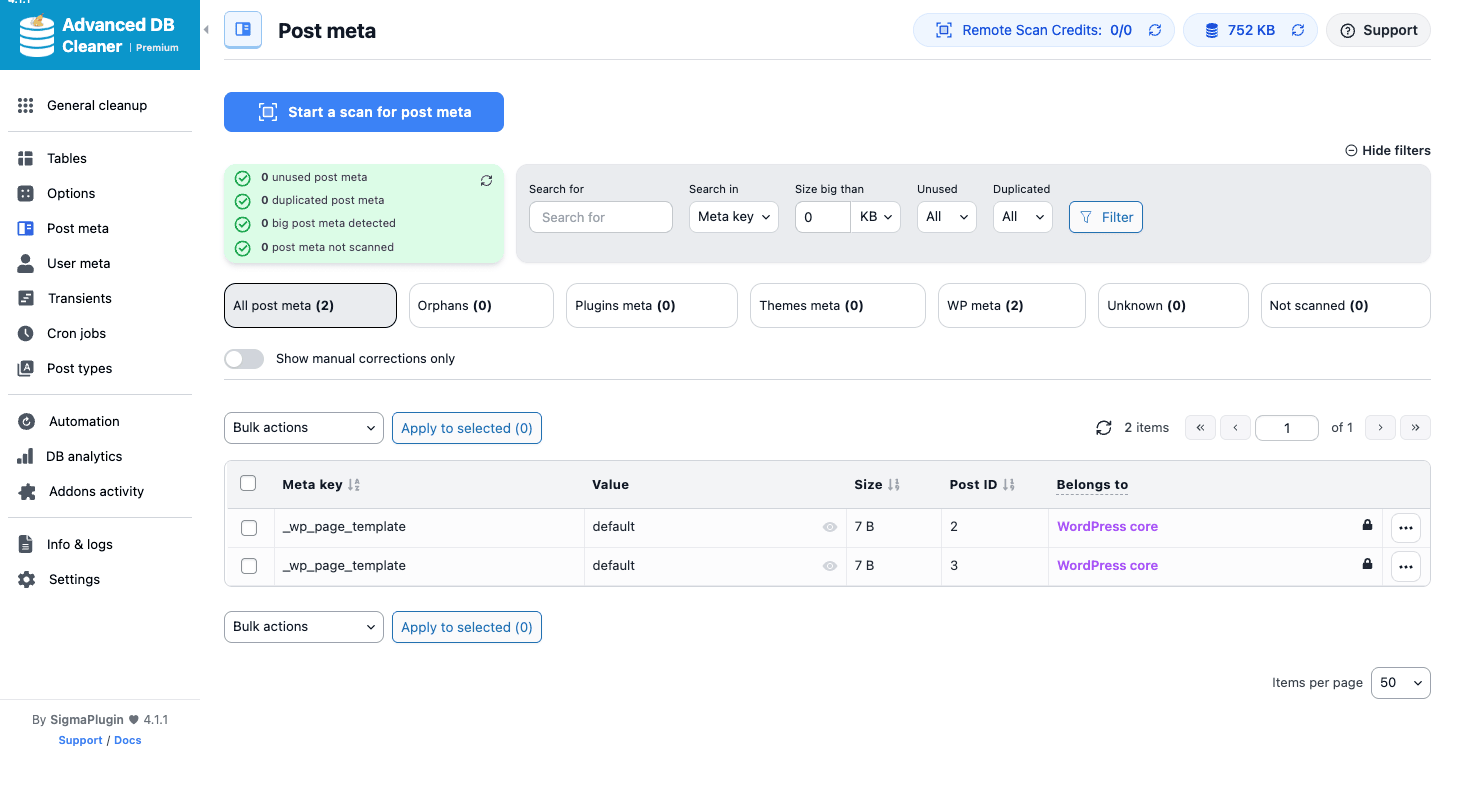Select checkbox for Post ID 2 row
This screenshot has height=800, width=1465.
point(249,528)
